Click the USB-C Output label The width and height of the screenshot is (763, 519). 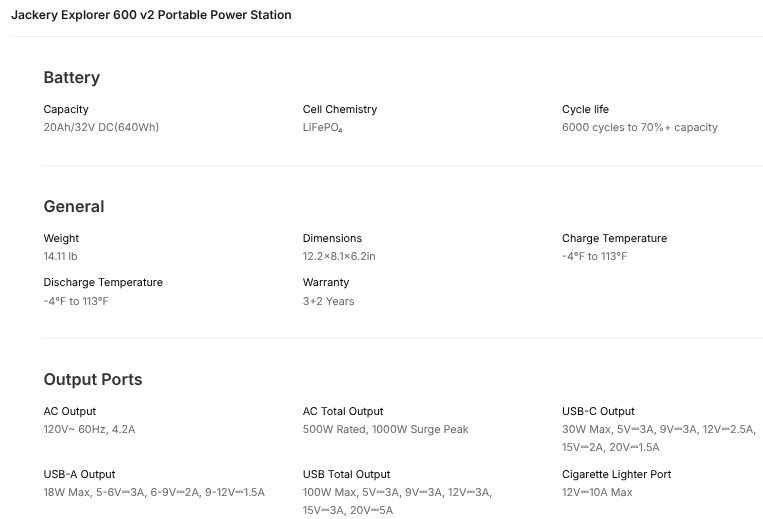[598, 411]
